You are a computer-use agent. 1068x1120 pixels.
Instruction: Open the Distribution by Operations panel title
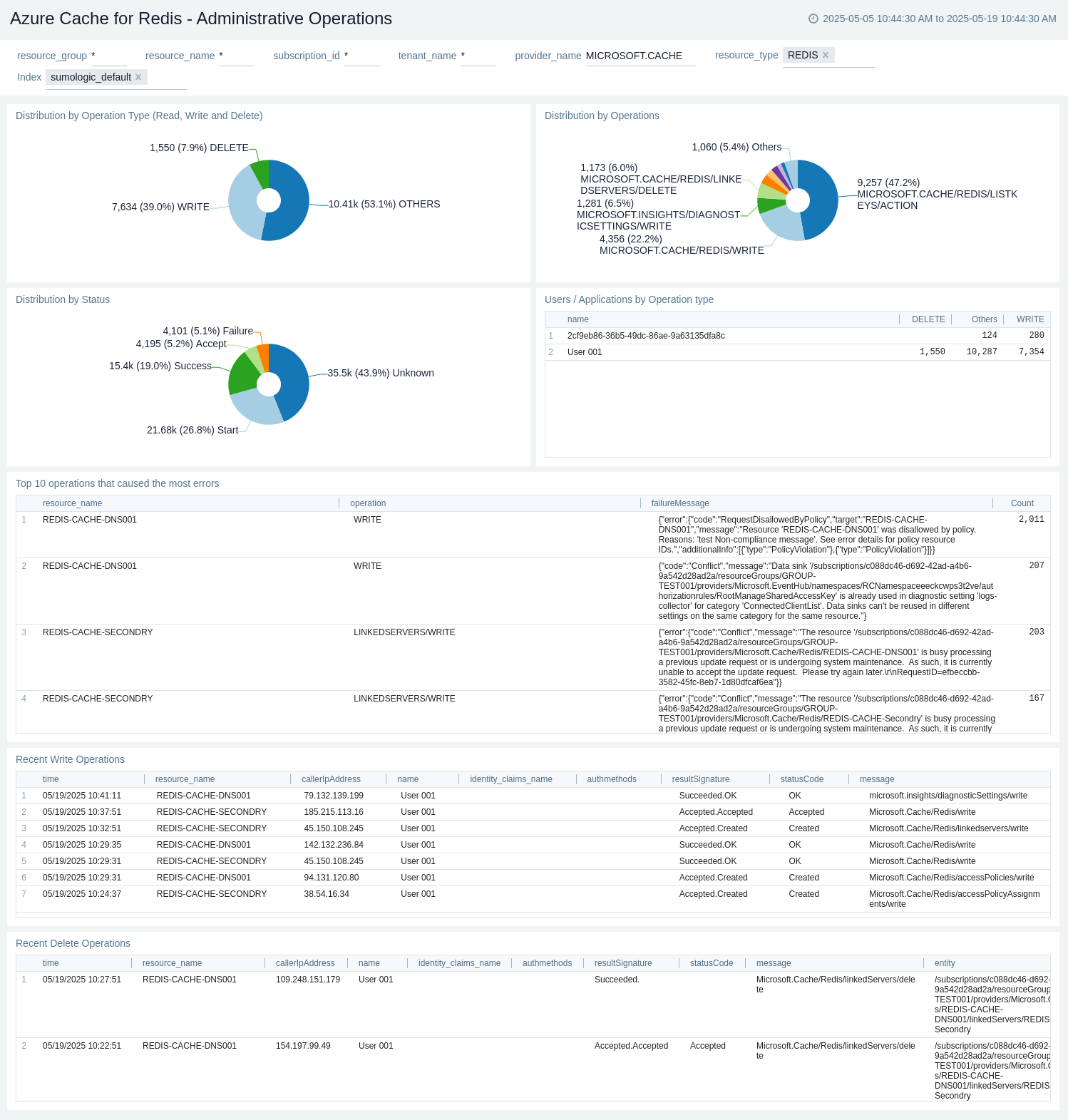tap(602, 115)
